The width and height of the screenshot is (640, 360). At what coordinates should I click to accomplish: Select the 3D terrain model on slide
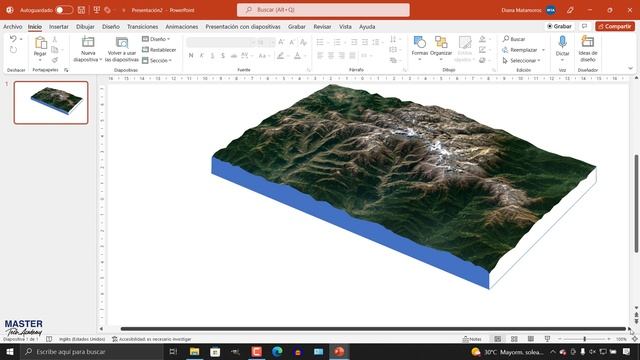(404, 186)
